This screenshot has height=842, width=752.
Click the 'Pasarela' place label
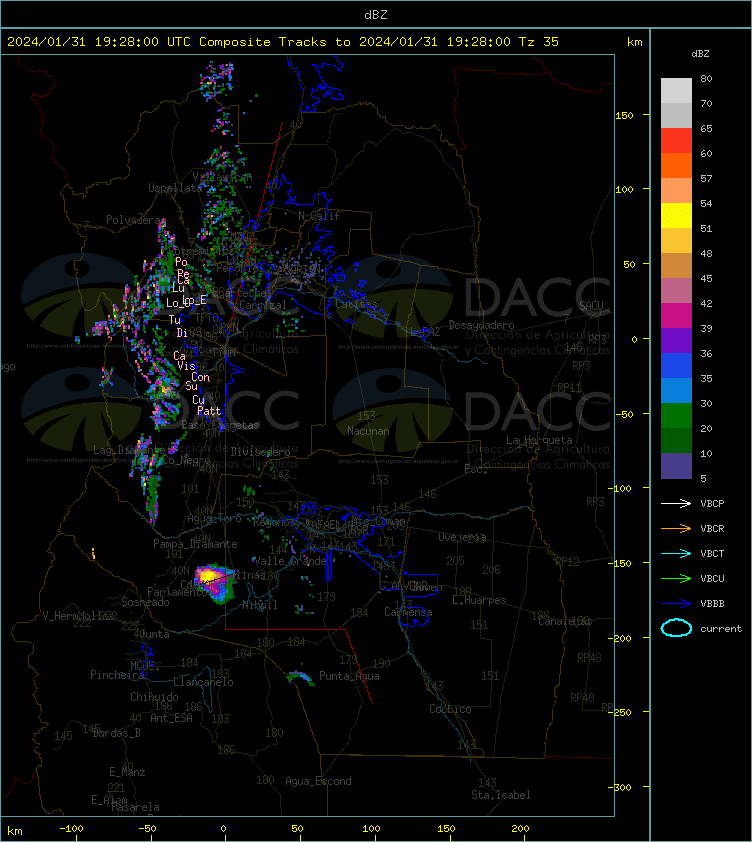[135, 807]
